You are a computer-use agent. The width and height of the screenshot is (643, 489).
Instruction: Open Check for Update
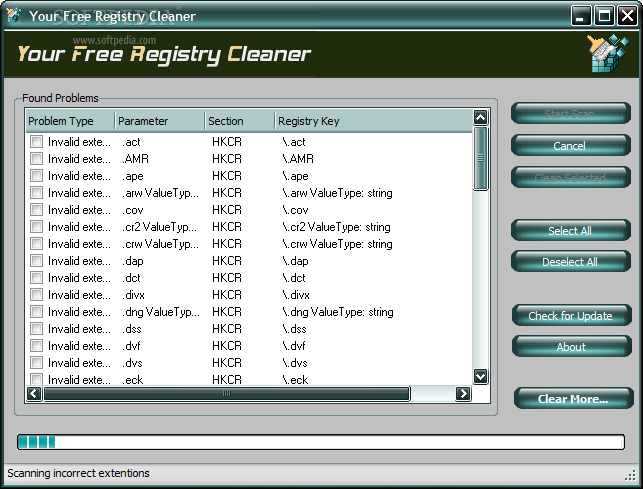(571, 316)
